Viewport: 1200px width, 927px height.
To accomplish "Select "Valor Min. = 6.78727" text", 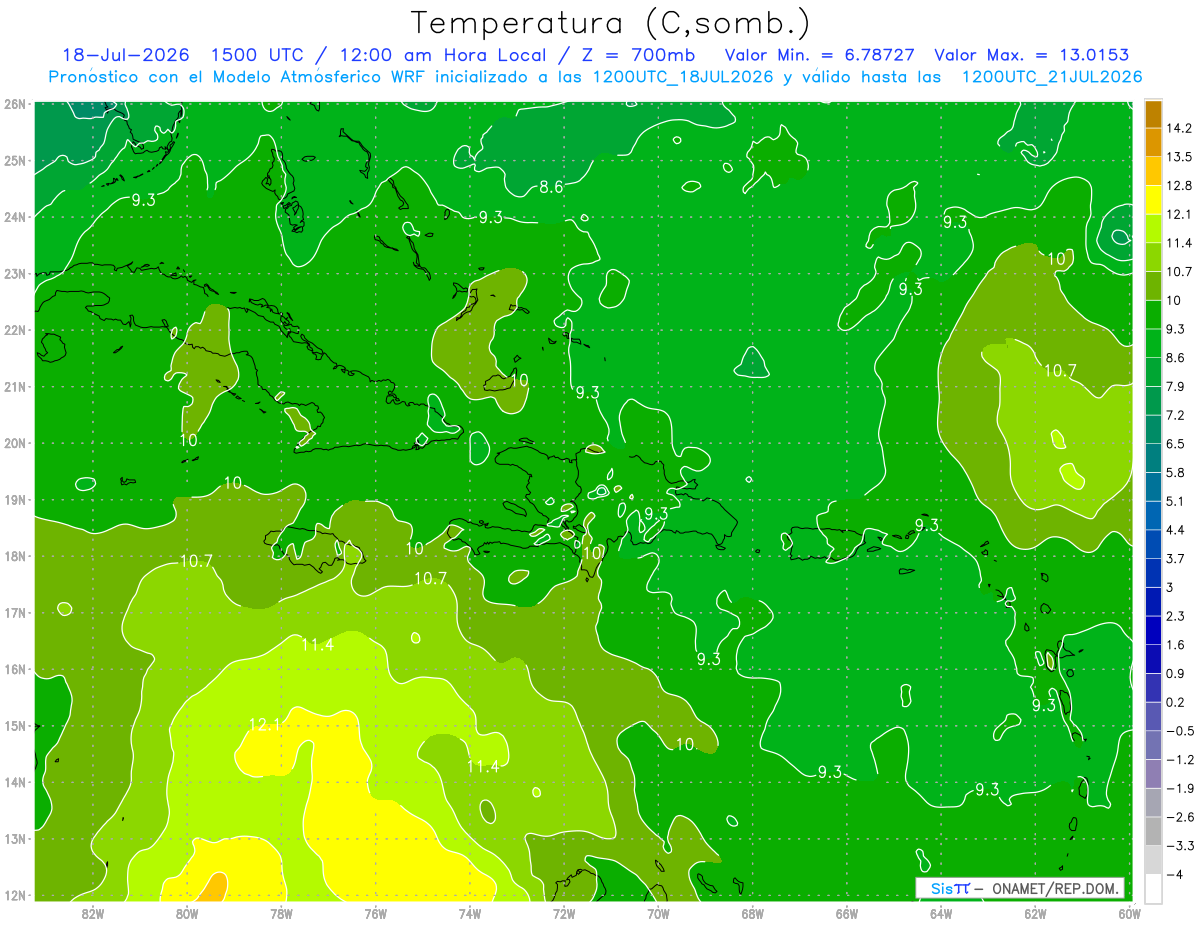I will coord(820,55).
